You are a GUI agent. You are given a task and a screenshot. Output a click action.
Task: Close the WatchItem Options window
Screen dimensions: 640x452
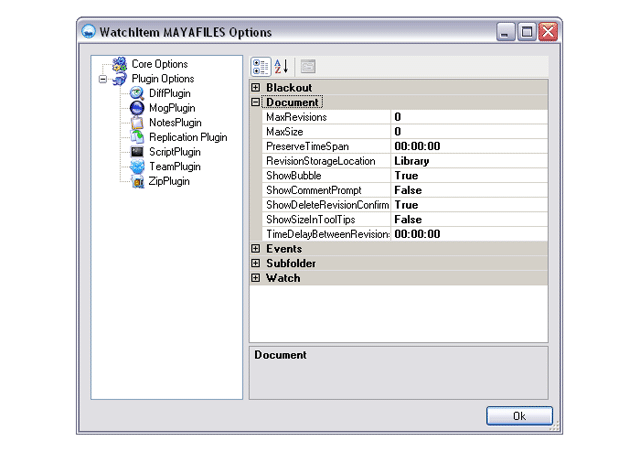click(x=548, y=32)
